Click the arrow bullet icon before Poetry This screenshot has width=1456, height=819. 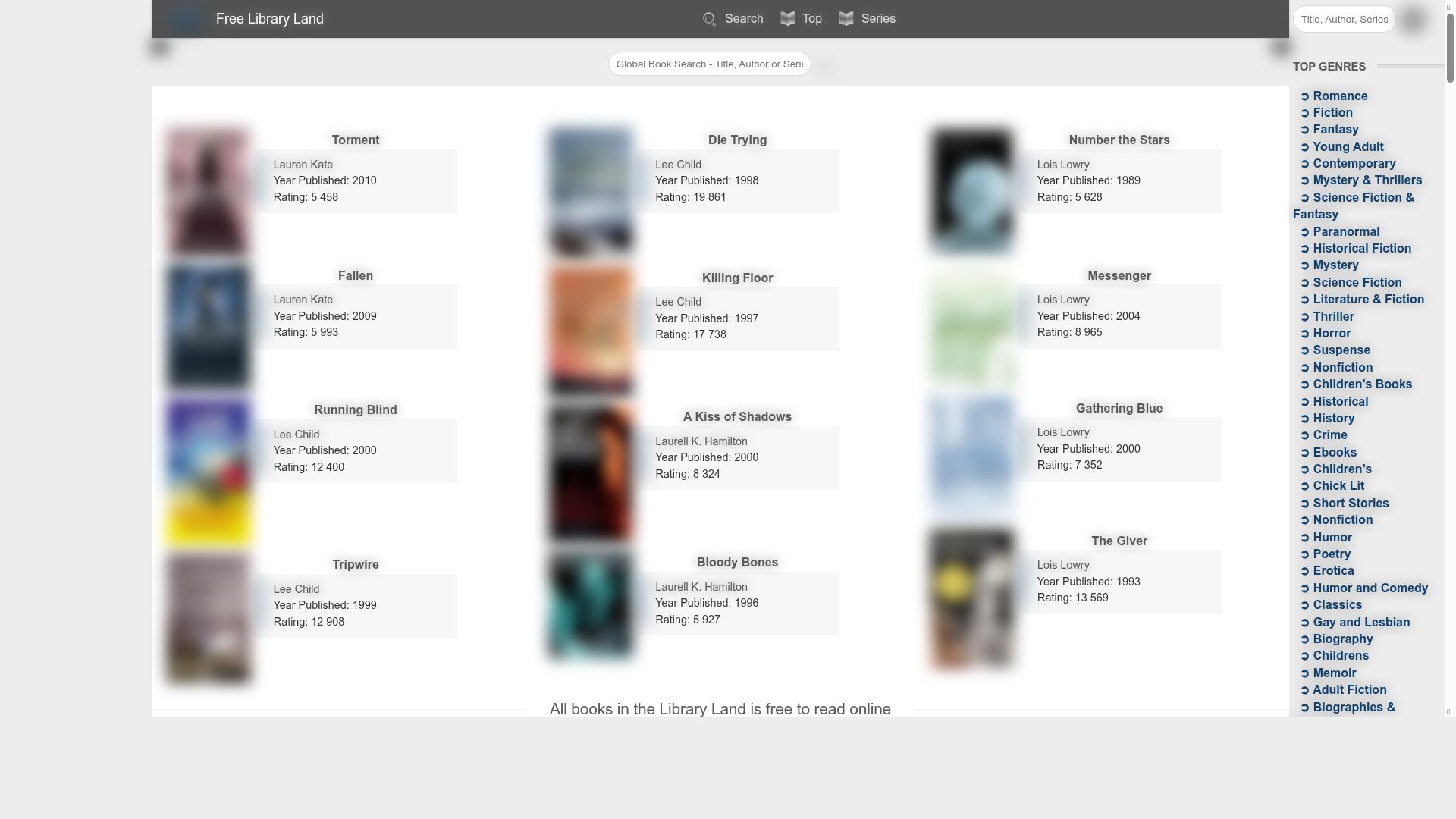pos(1305,554)
